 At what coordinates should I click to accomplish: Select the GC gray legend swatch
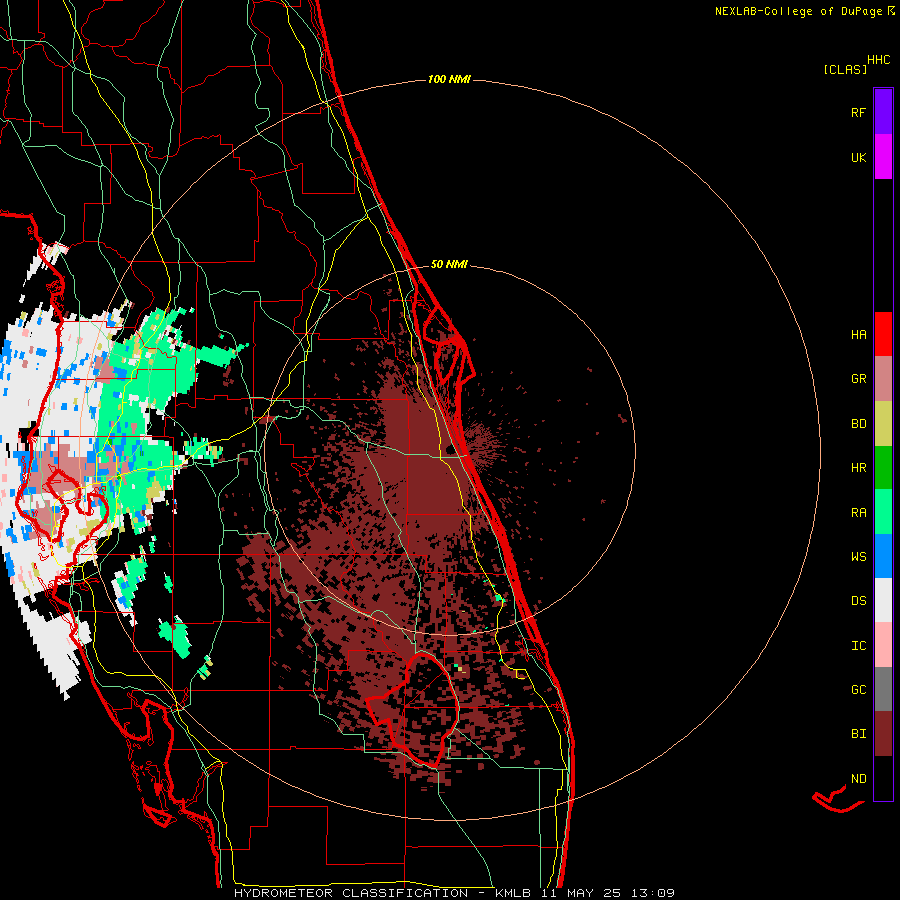tap(883, 689)
